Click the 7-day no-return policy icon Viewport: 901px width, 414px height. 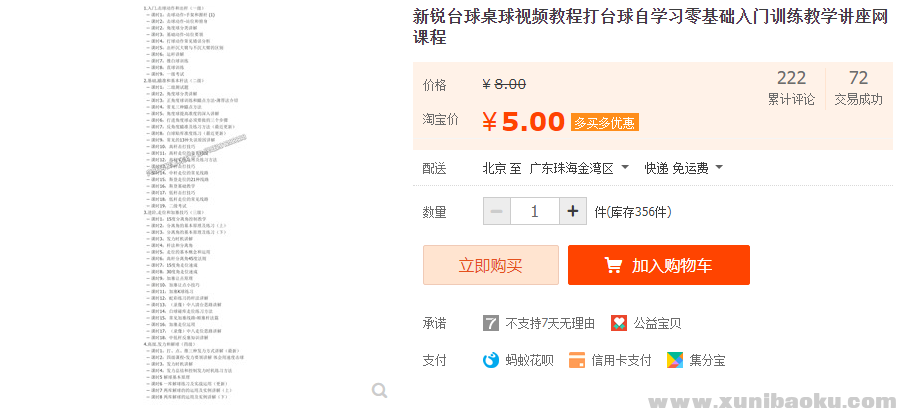pyautogui.click(x=491, y=323)
